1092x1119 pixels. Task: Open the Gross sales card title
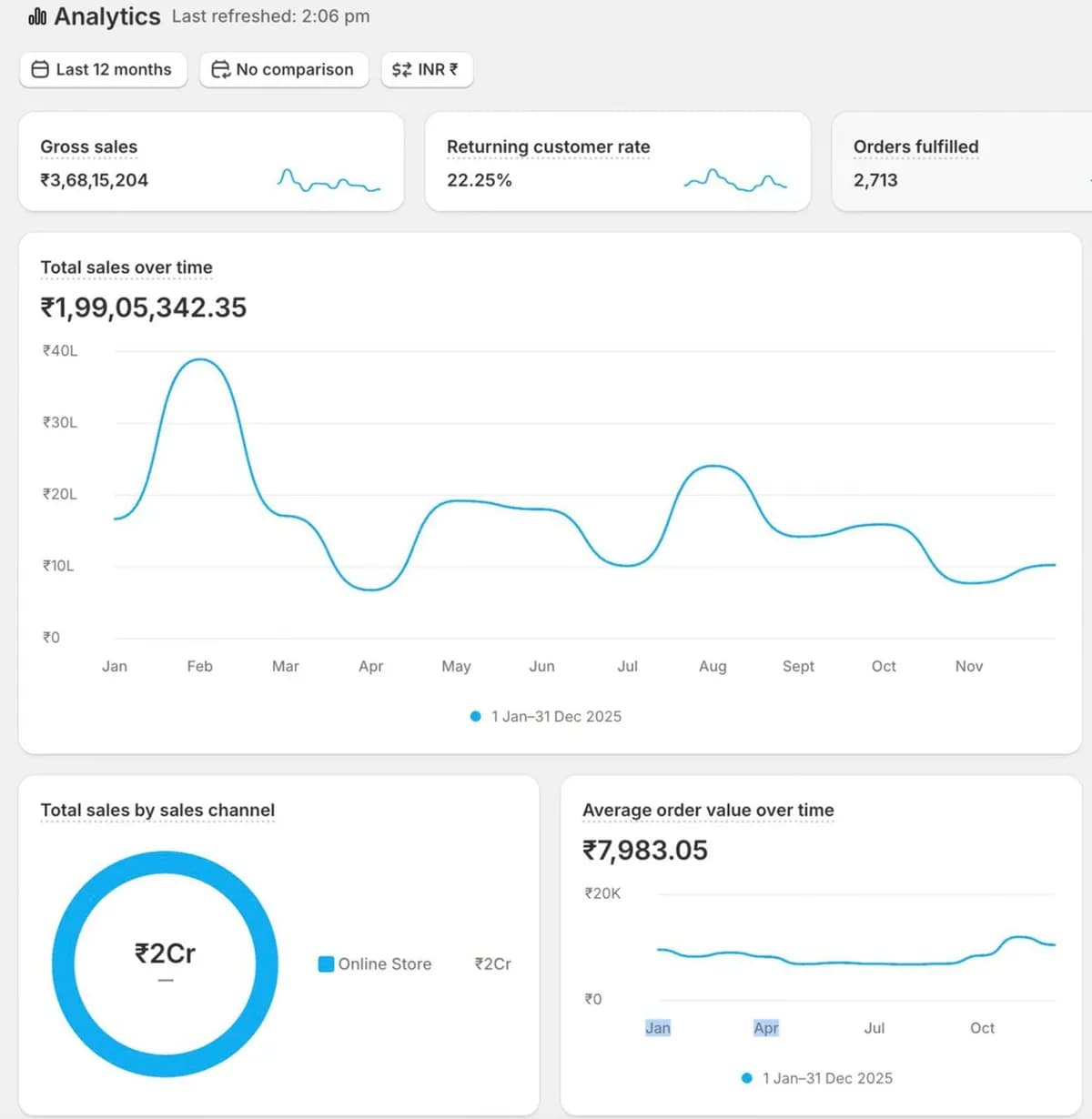pyautogui.click(x=88, y=146)
